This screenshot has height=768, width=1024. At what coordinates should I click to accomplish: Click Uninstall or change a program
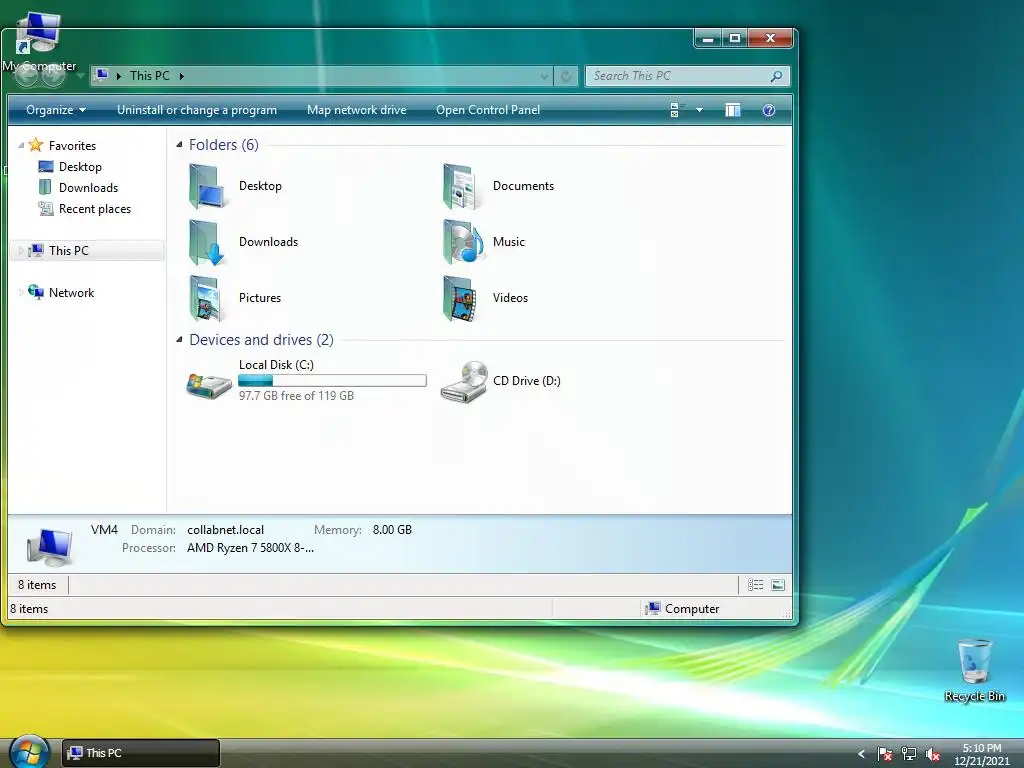197,110
